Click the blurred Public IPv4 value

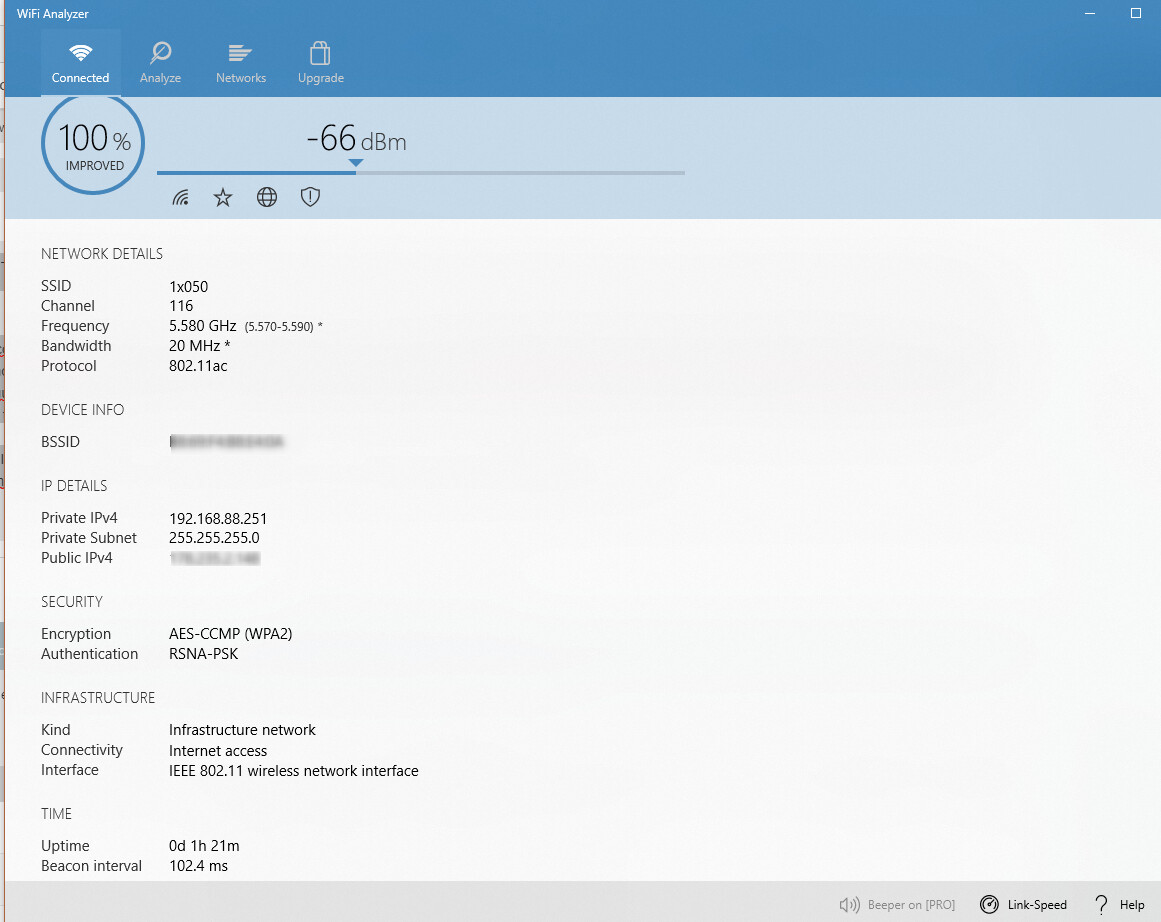(215, 558)
